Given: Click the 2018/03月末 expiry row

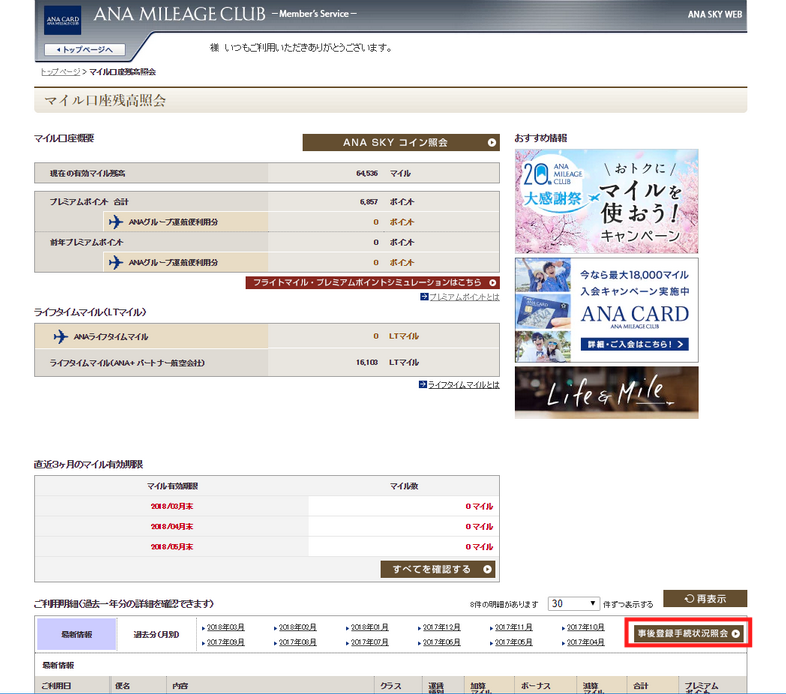Looking at the screenshot, I should pos(267,506).
